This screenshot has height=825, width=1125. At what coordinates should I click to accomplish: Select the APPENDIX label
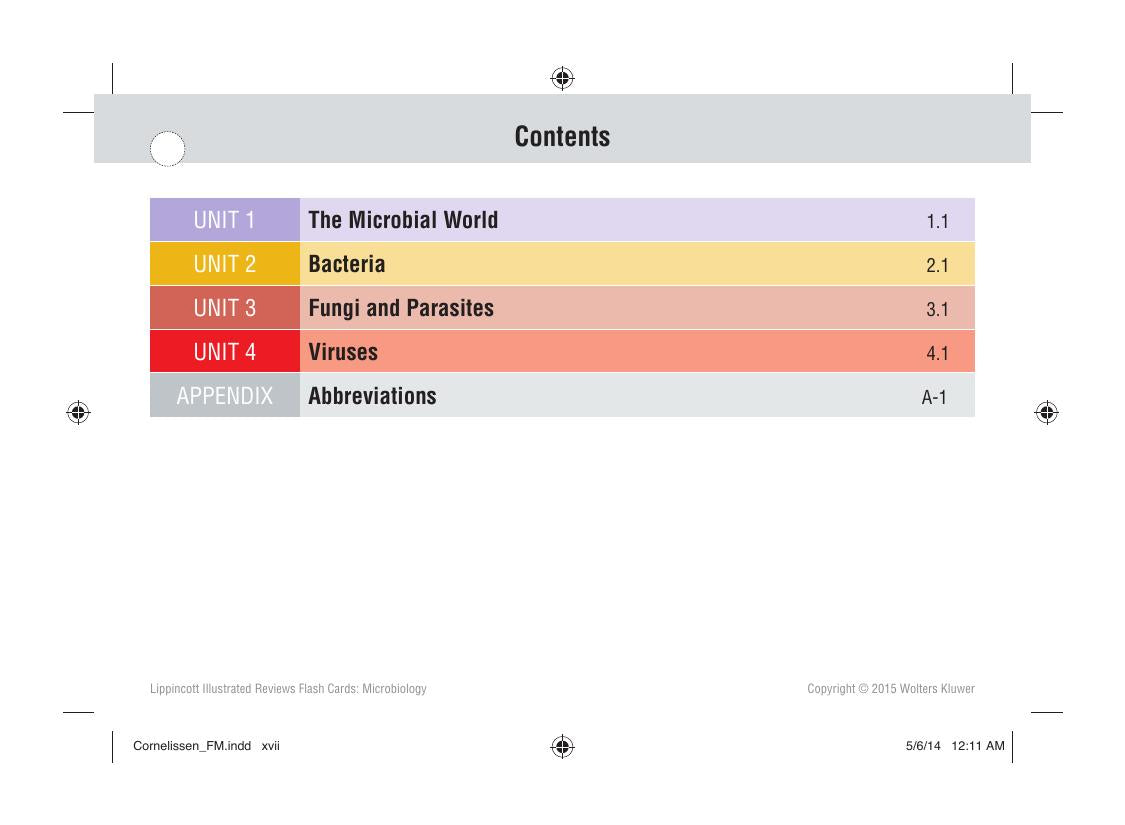[225, 395]
